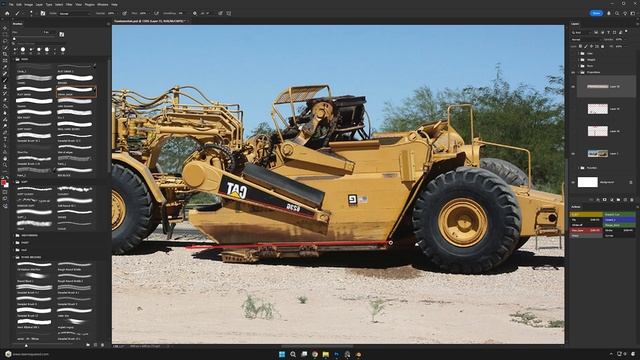Filter layers to show type layers
Viewport: 640px width, 360px height.
[609, 32]
